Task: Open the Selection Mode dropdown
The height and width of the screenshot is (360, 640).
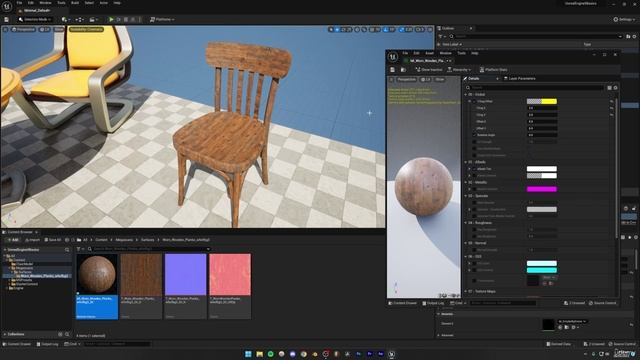Action: tap(35, 20)
